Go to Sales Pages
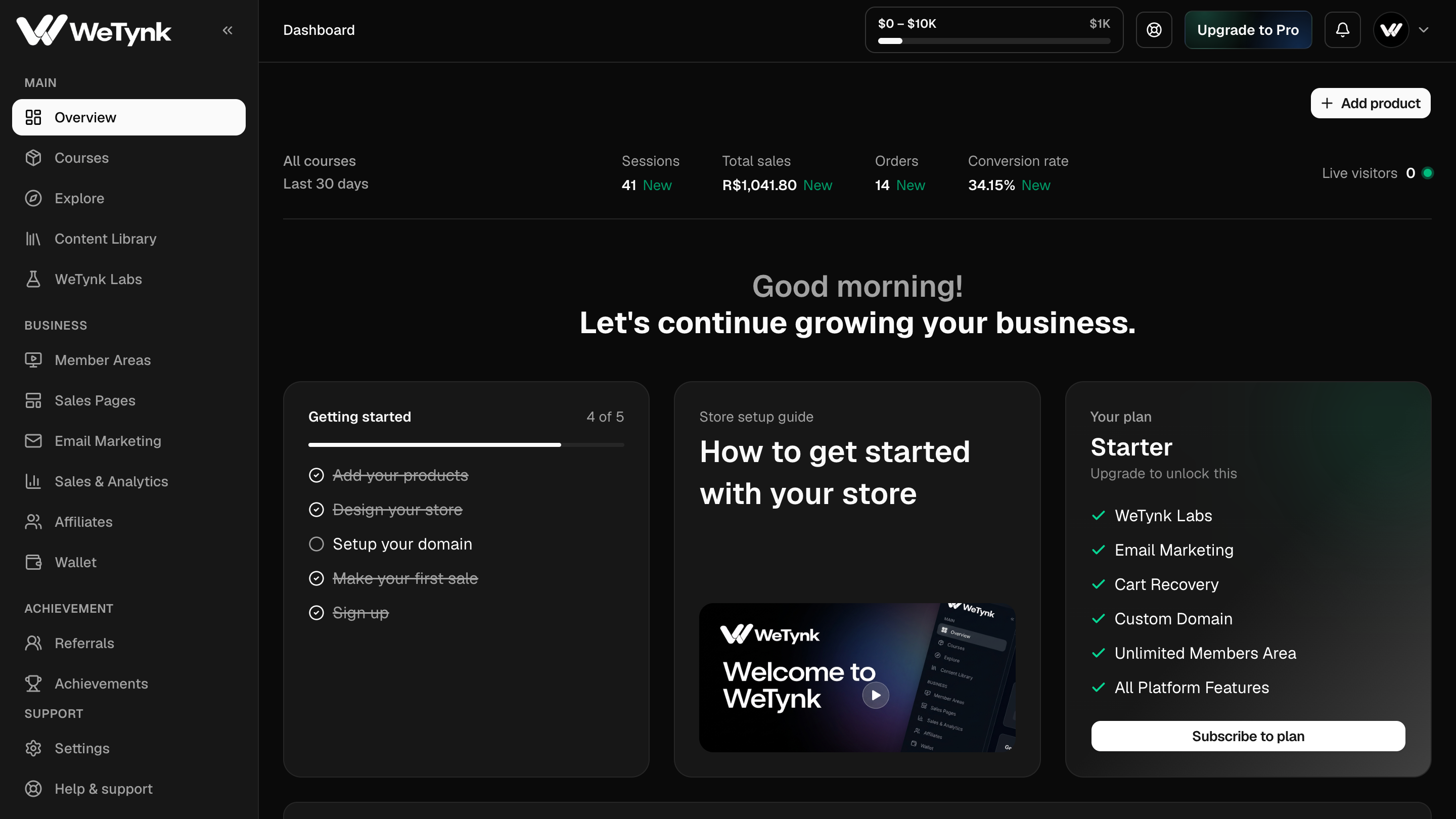 (x=129, y=401)
